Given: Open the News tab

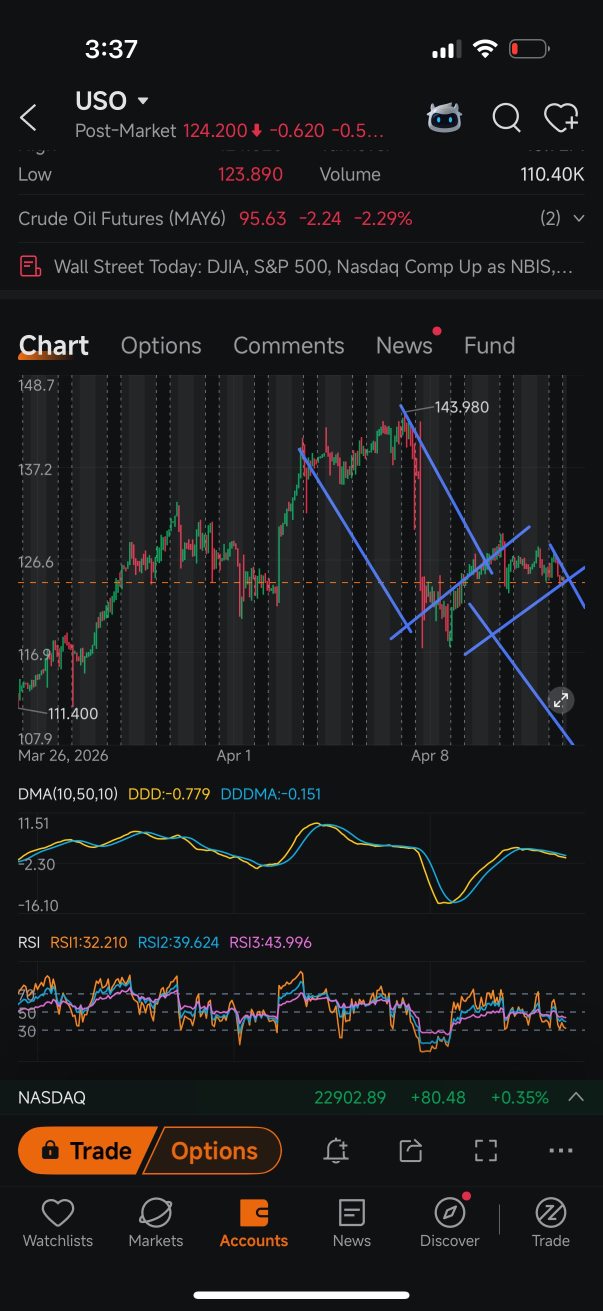Looking at the screenshot, I should click(404, 346).
